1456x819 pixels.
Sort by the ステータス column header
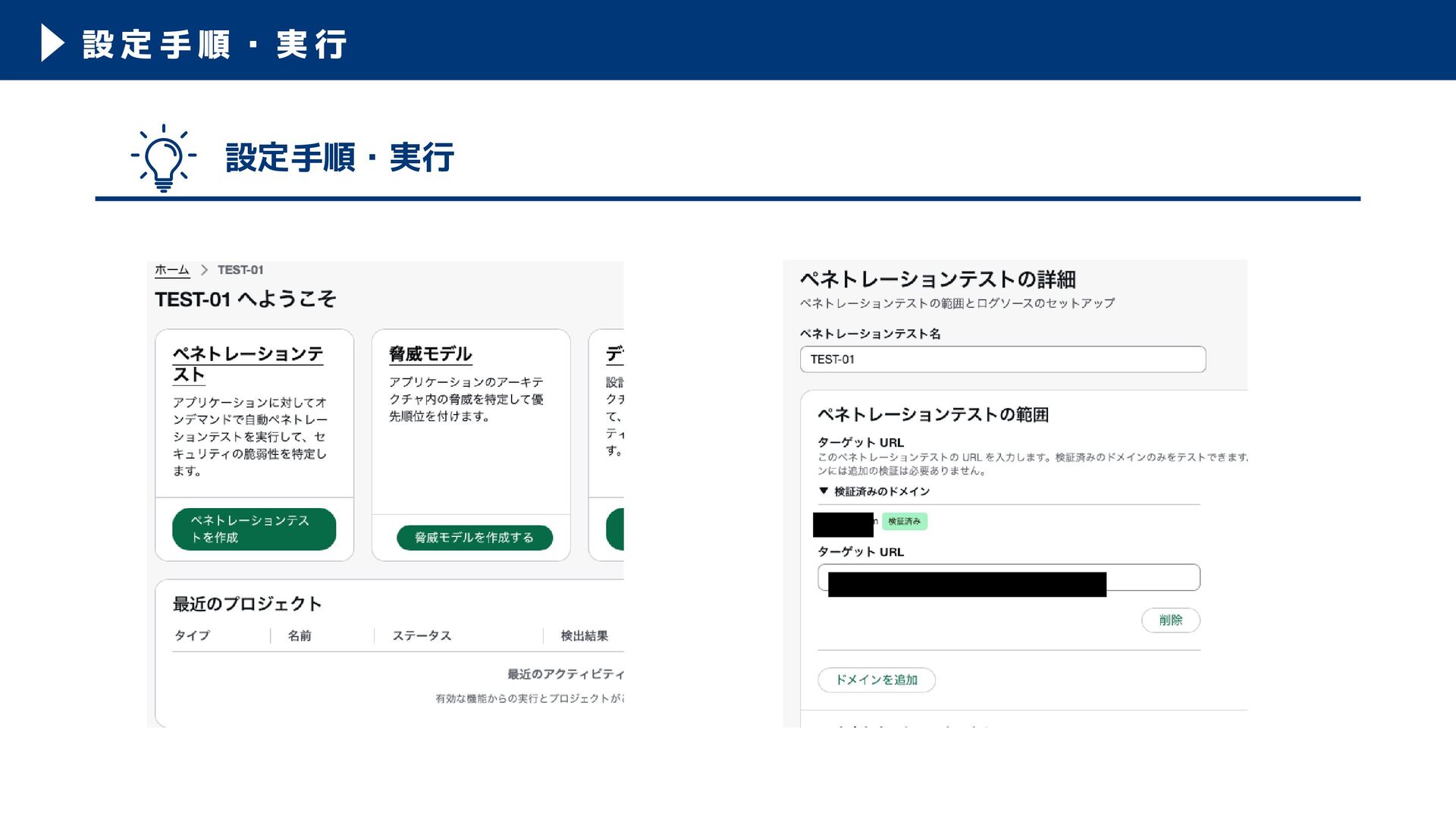click(x=422, y=635)
